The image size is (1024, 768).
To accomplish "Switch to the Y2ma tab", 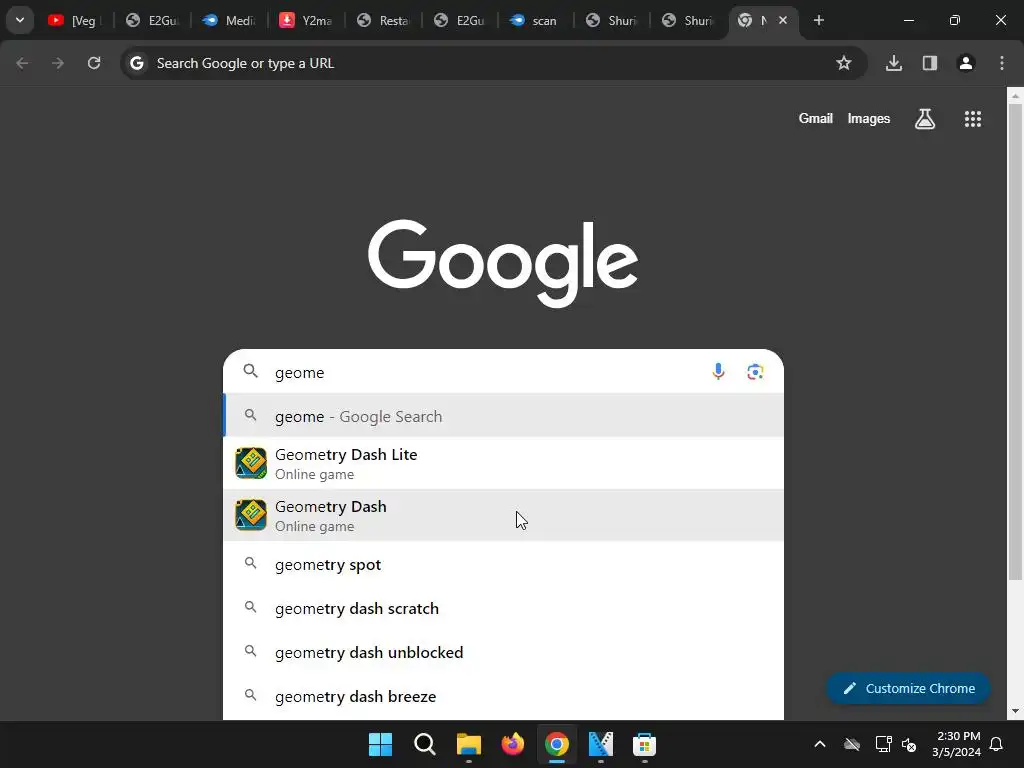I will [306, 20].
